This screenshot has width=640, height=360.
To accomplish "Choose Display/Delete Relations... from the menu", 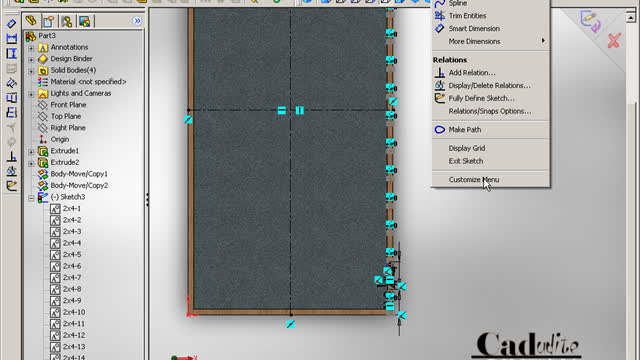I will click(x=491, y=85).
